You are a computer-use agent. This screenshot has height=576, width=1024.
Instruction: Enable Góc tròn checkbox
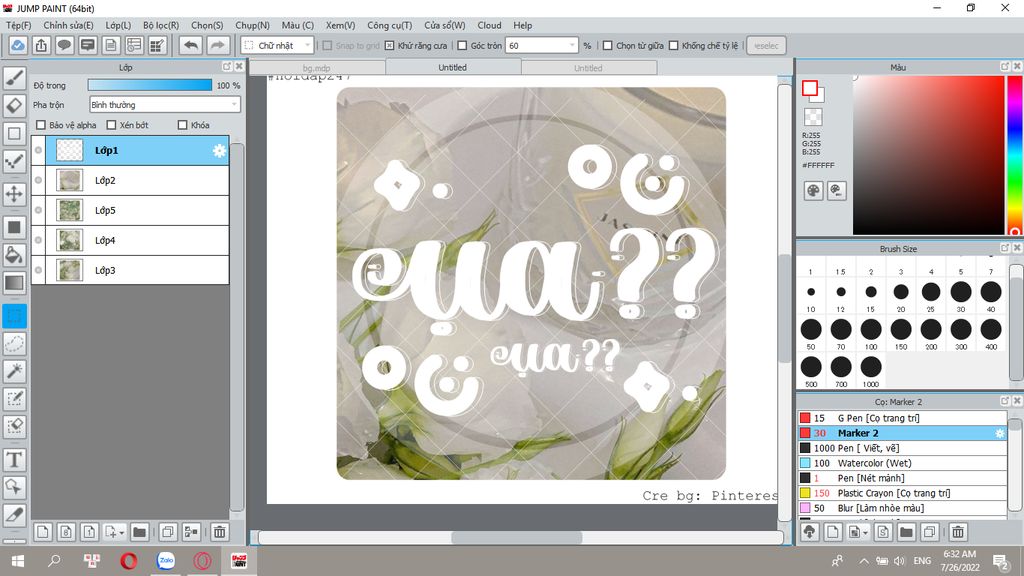(x=462, y=46)
